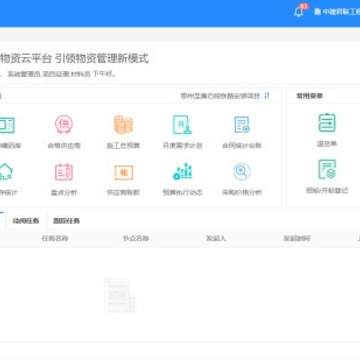Open the 编码库 code library icon
Screen dimensions: 360x360
(x=7, y=125)
